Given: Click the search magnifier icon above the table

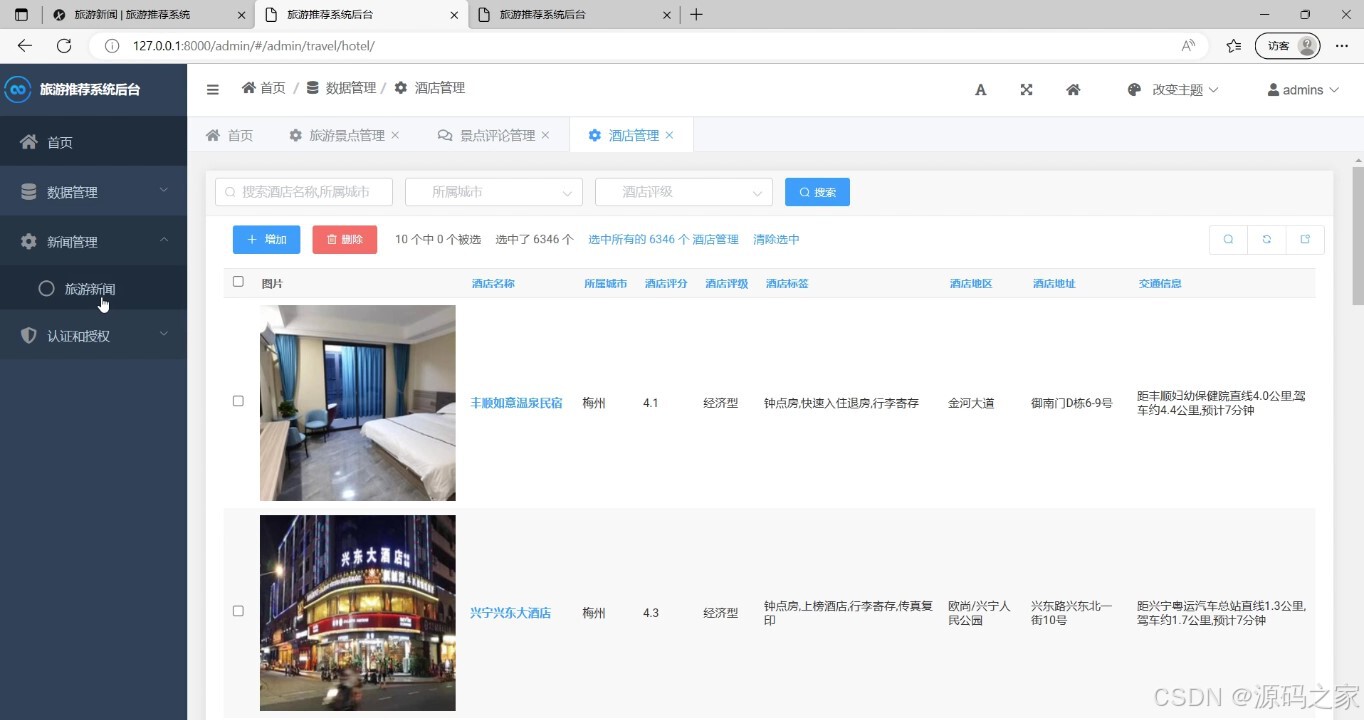Looking at the screenshot, I should click(x=1227, y=239).
